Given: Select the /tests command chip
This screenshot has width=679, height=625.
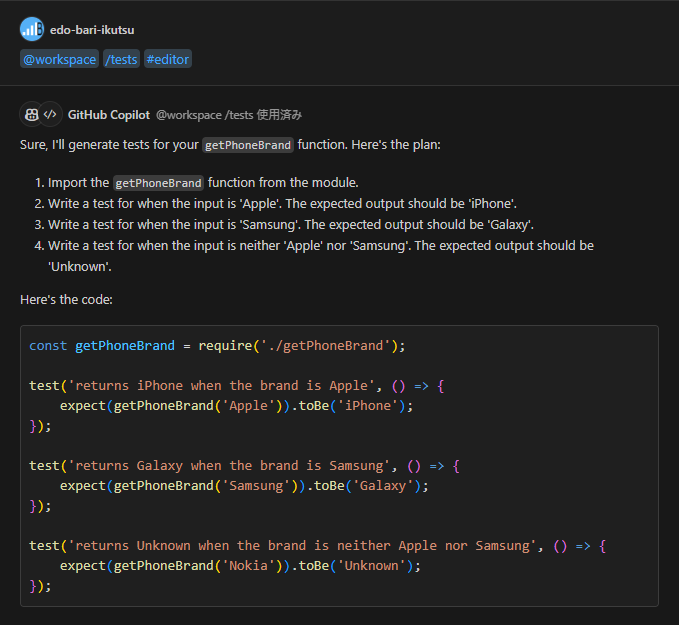Looking at the screenshot, I should tap(121, 59).
